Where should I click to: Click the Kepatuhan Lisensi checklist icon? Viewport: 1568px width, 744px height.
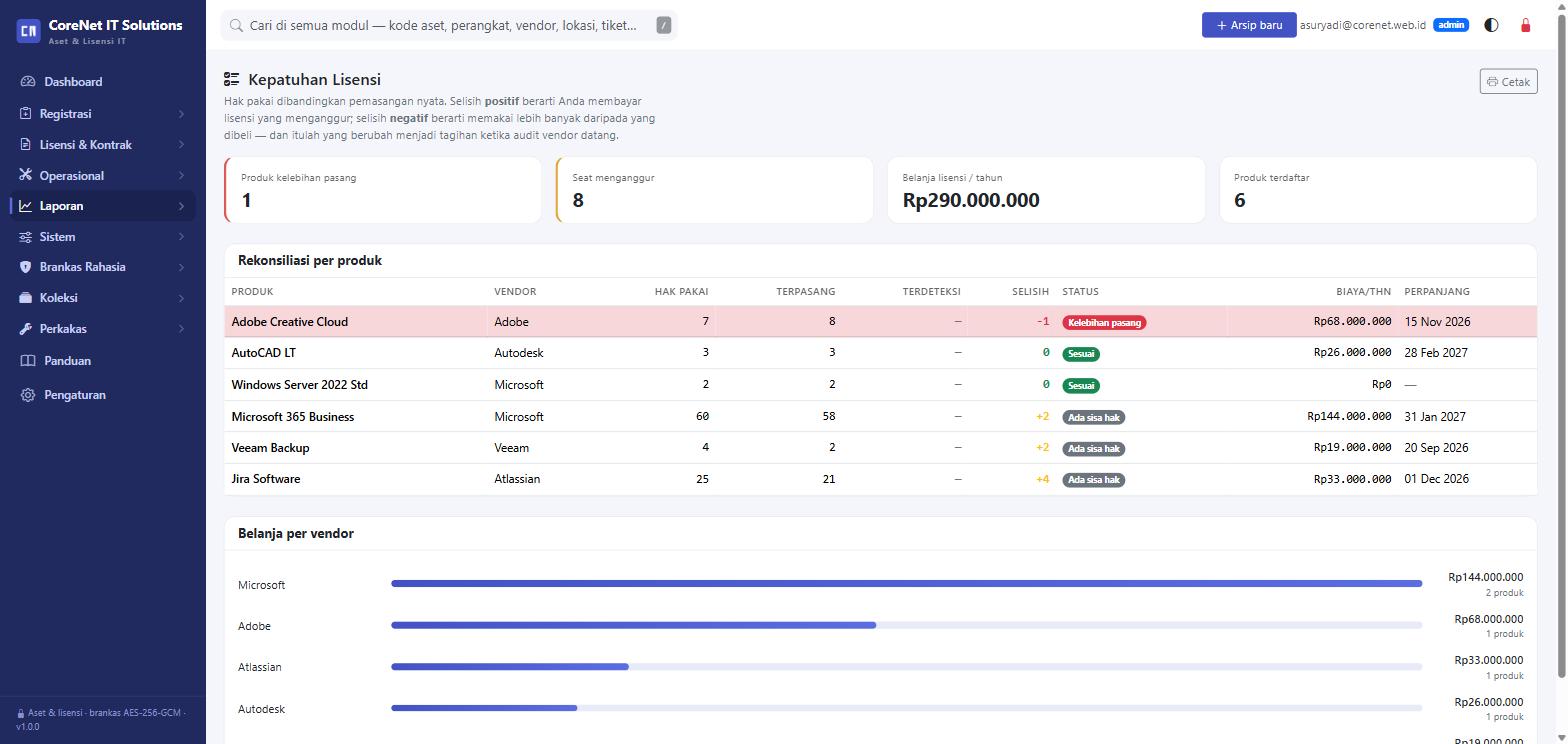point(232,79)
